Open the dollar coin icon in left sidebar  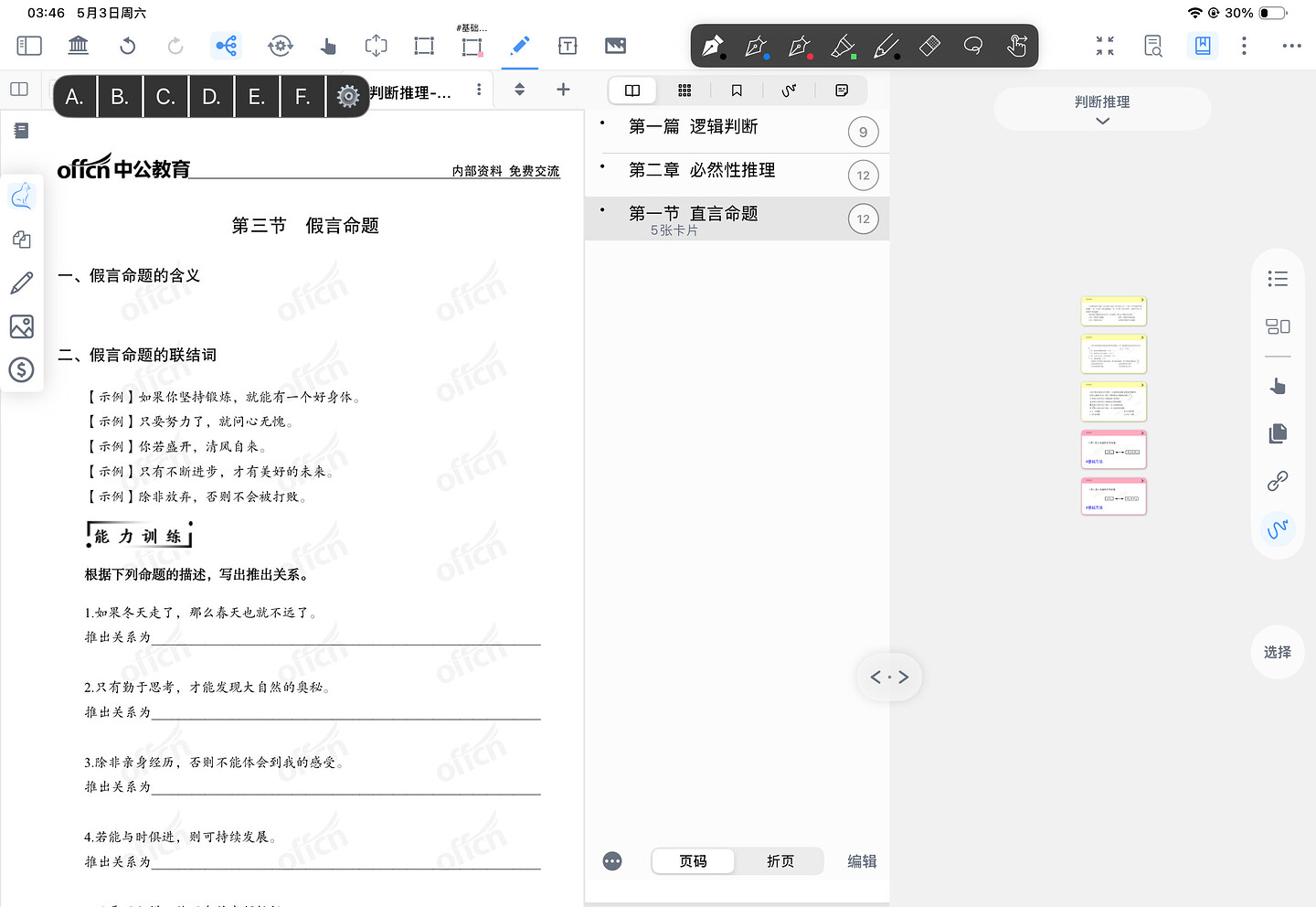point(22,369)
